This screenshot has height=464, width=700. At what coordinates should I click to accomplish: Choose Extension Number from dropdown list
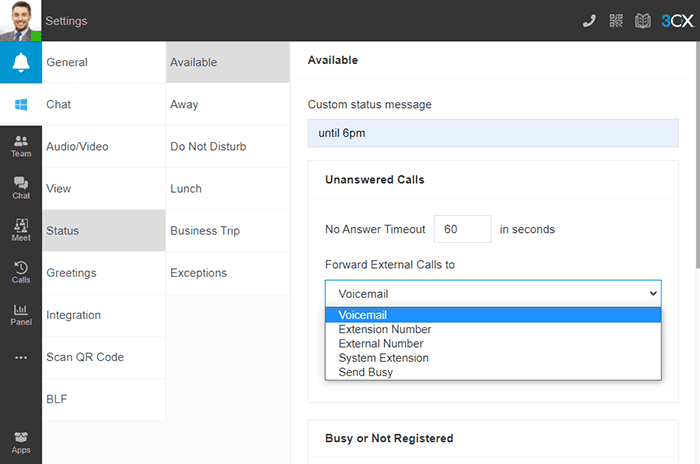385,329
